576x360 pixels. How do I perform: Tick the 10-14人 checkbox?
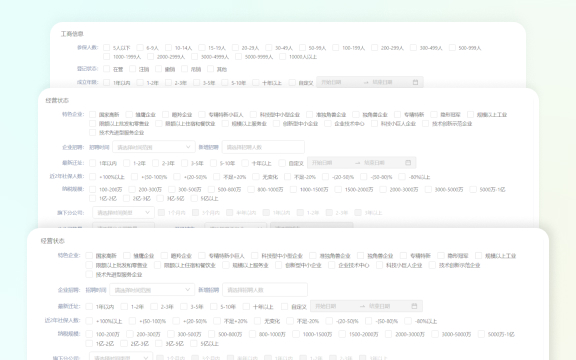[168, 48]
